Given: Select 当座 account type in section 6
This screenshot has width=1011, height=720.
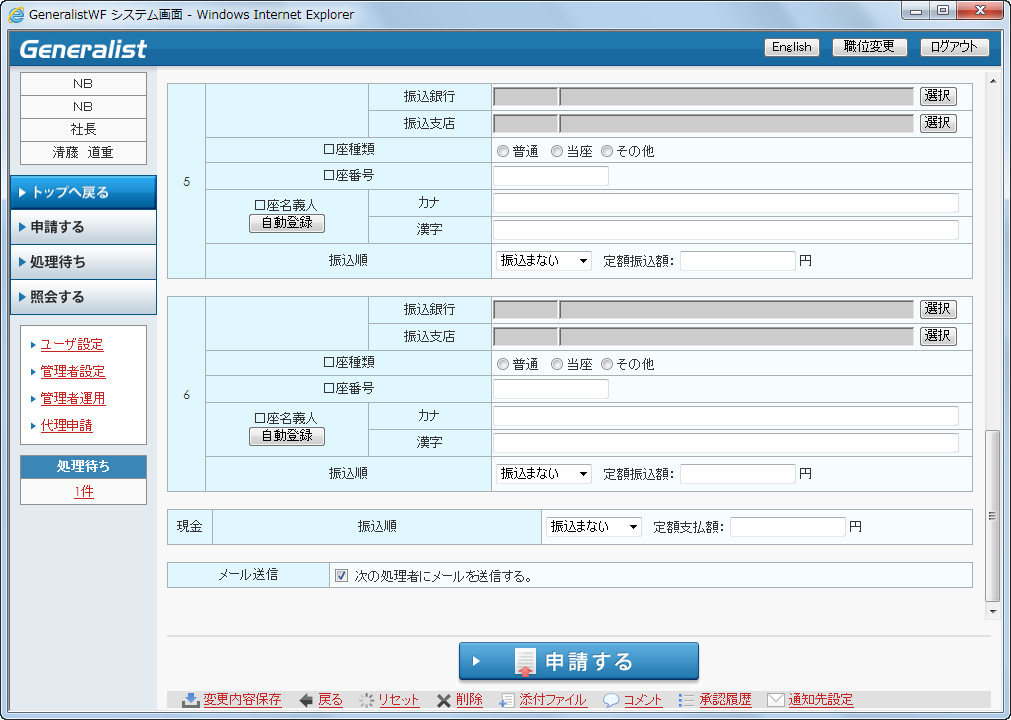Looking at the screenshot, I should 557,365.
